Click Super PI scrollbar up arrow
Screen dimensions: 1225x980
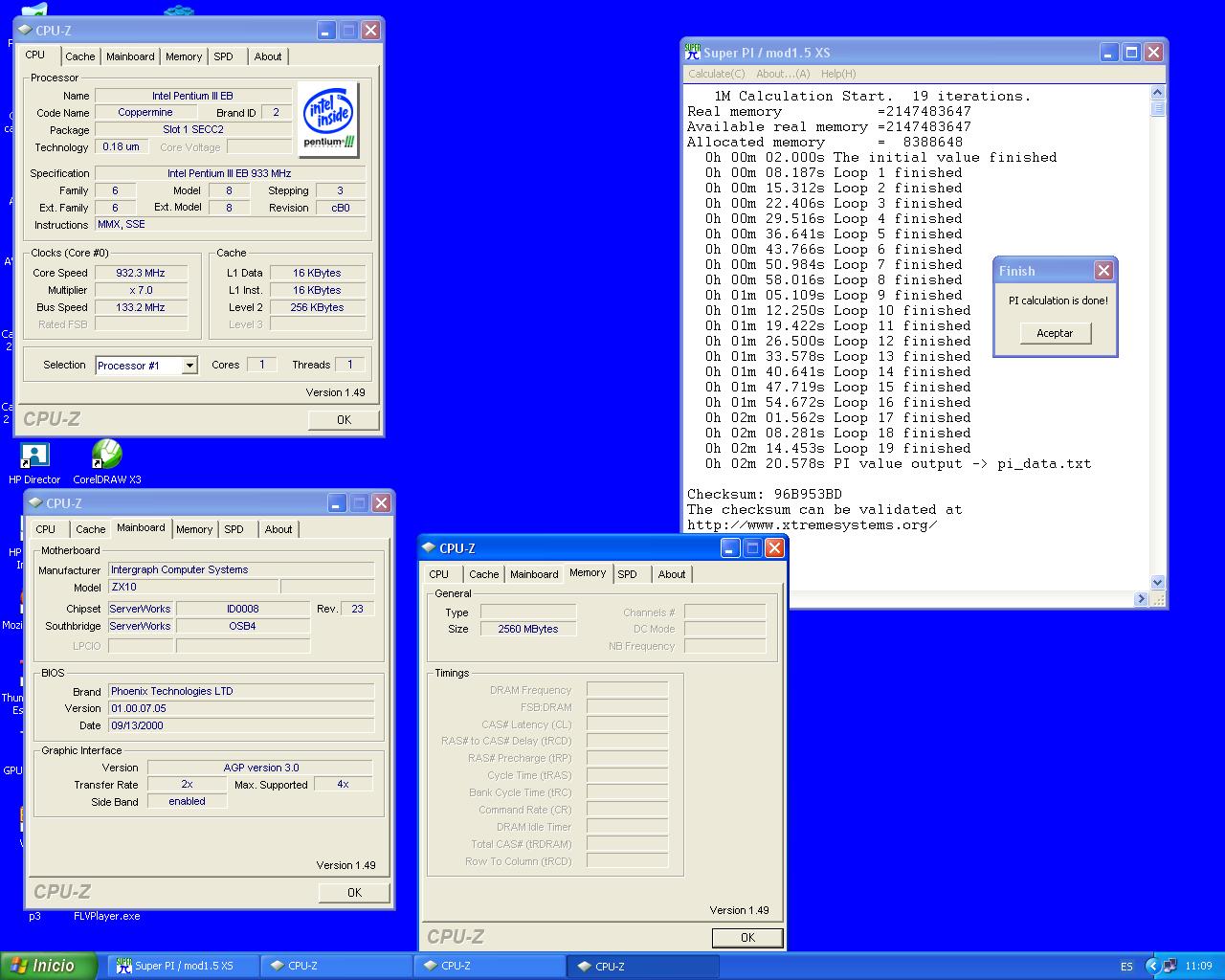point(1157,93)
